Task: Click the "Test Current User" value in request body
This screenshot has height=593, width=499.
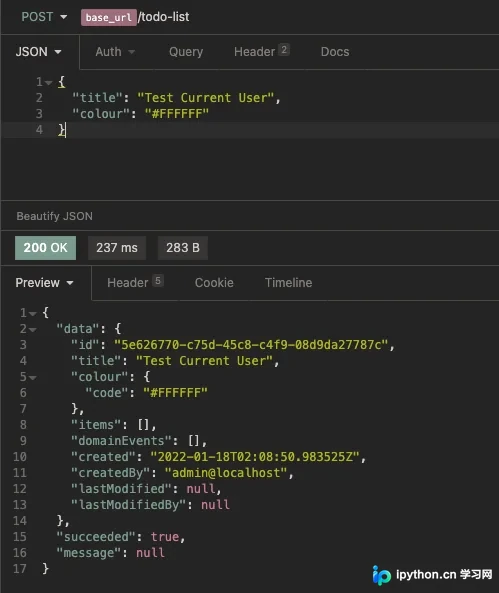Action: [x=205, y=98]
